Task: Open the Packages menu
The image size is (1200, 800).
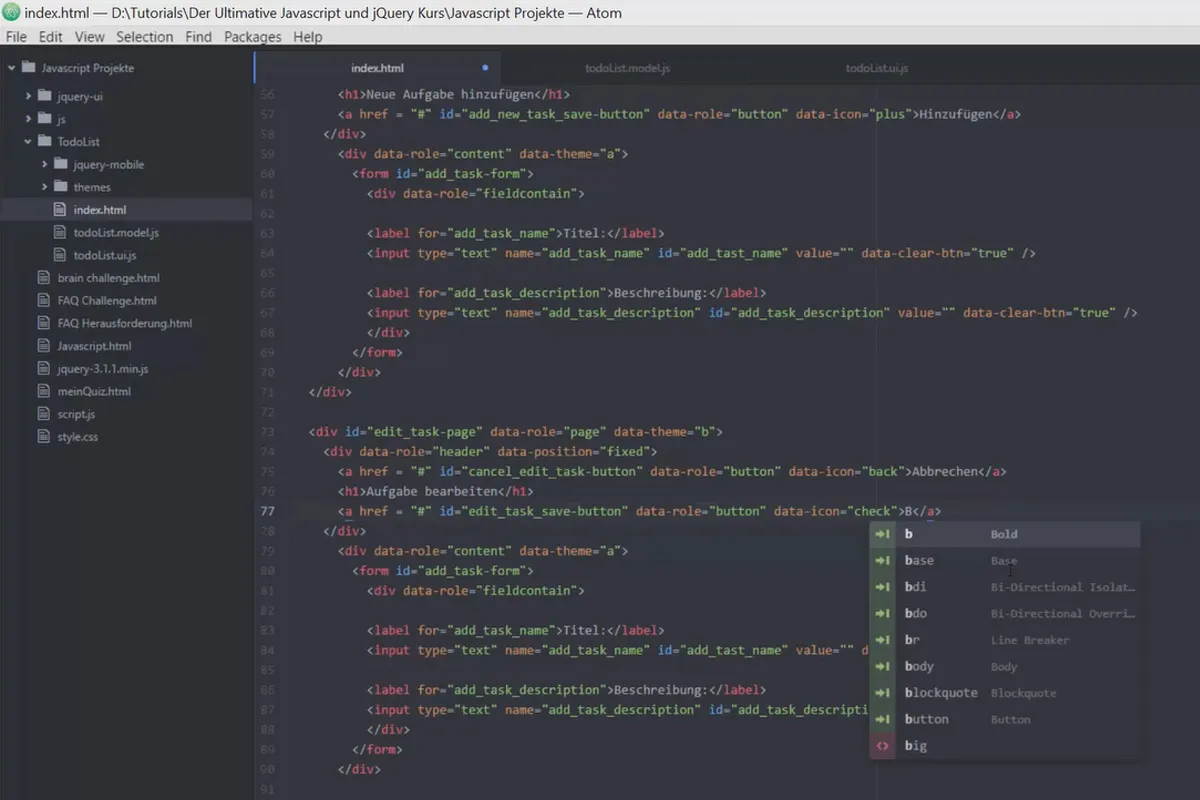Action: pyautogui.click(x=252, y=37)
